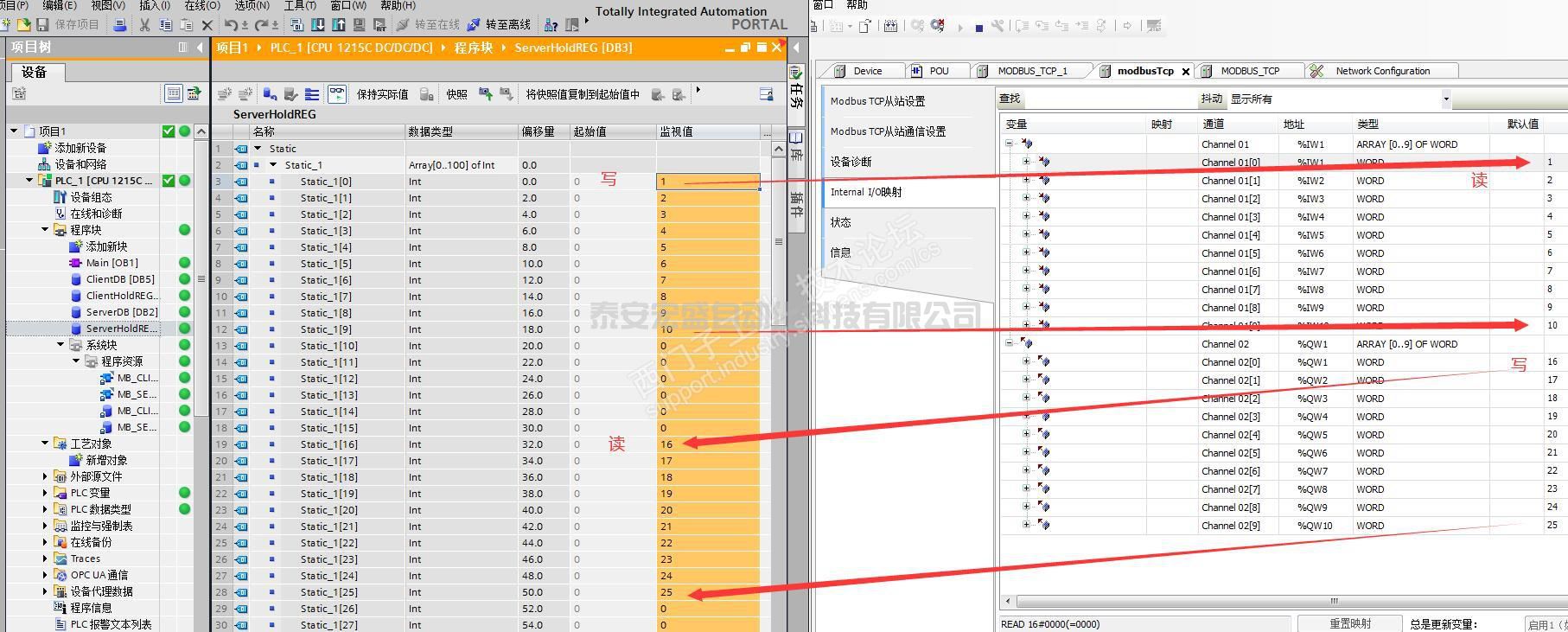
Task: Expand the PLC 变量 tree node
Action: 45,493
